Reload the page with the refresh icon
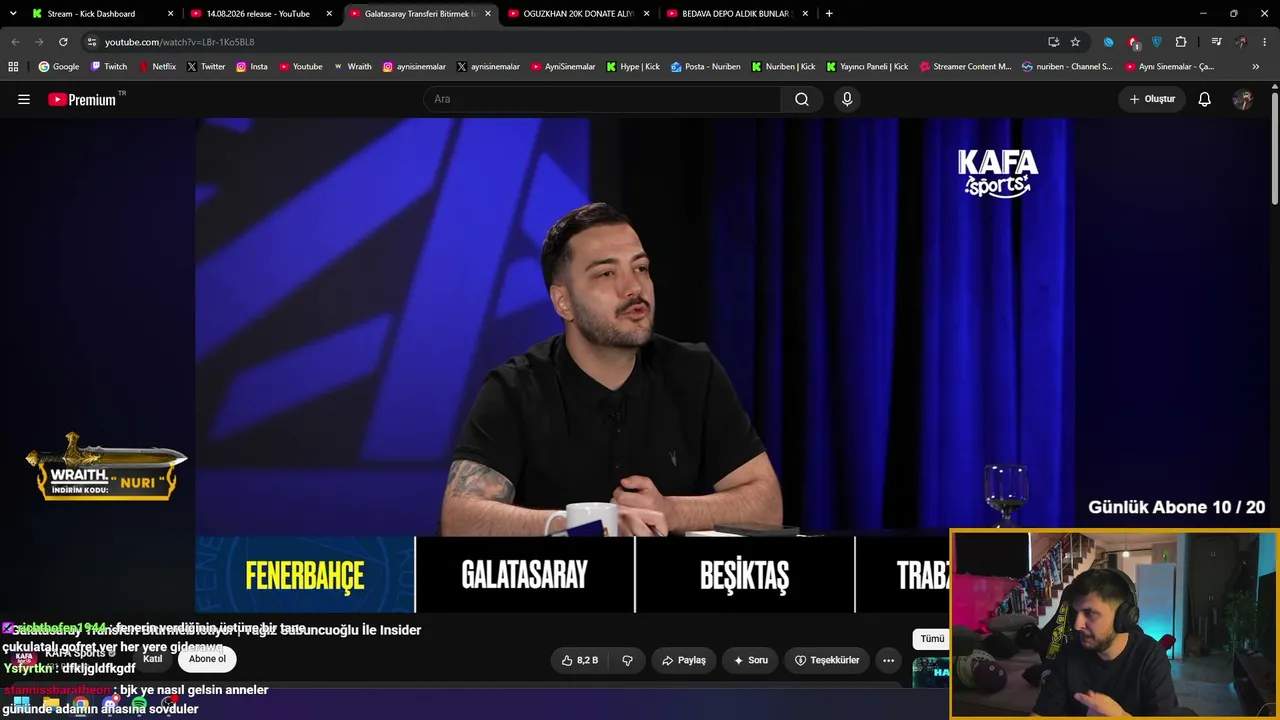The width and height of the screenshot is (1280, 720). pyautogui.click(x=63, y=42)
